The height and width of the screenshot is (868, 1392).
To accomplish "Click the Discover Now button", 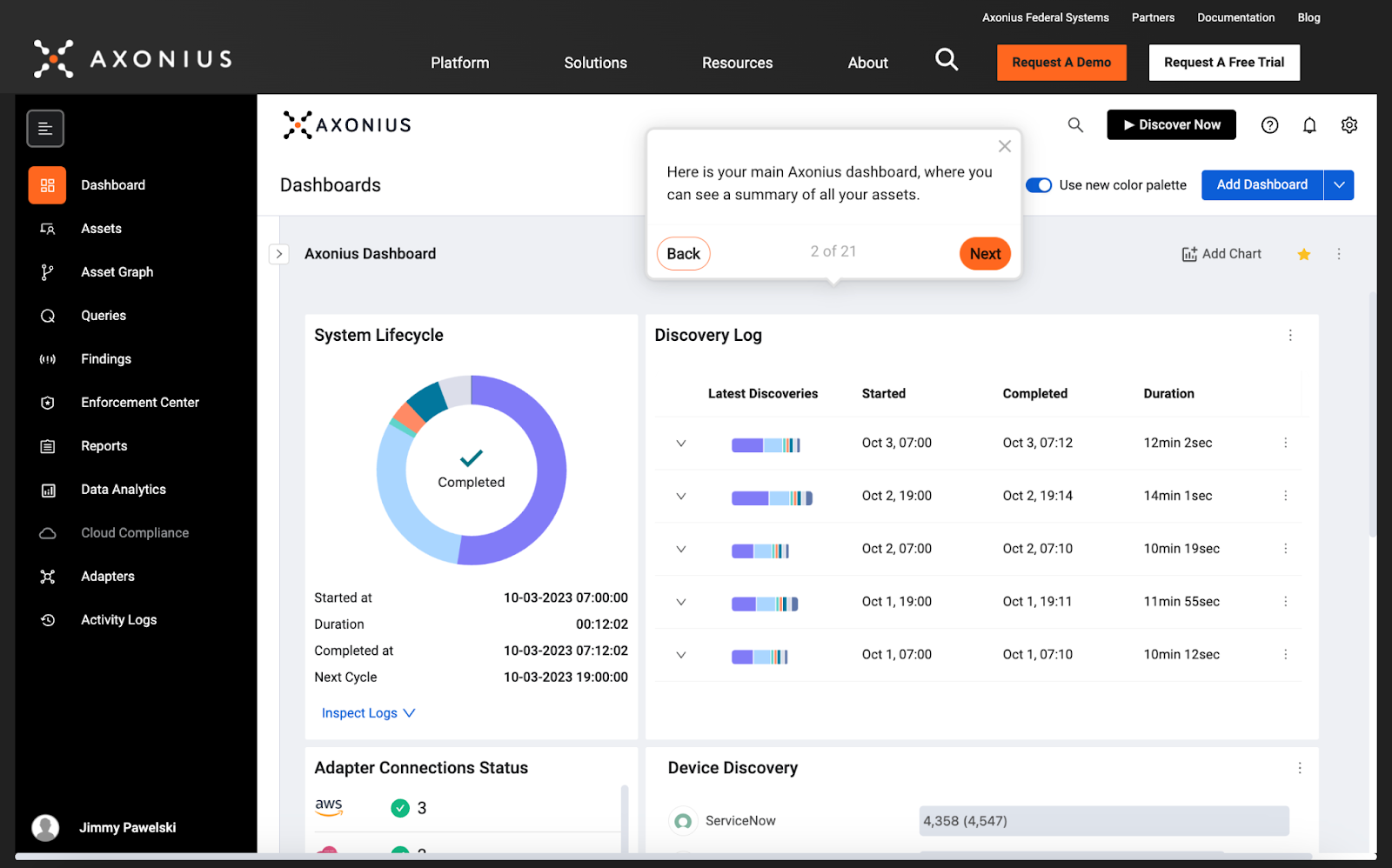I will click(x=1171, y=125).
